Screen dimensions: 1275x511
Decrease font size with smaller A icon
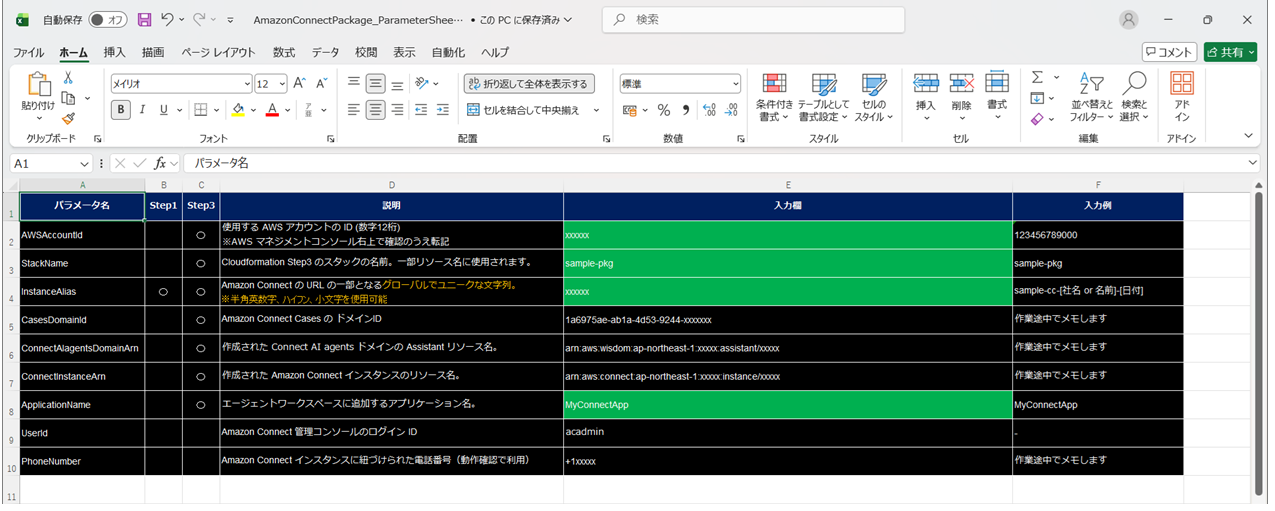pos(322,83)
